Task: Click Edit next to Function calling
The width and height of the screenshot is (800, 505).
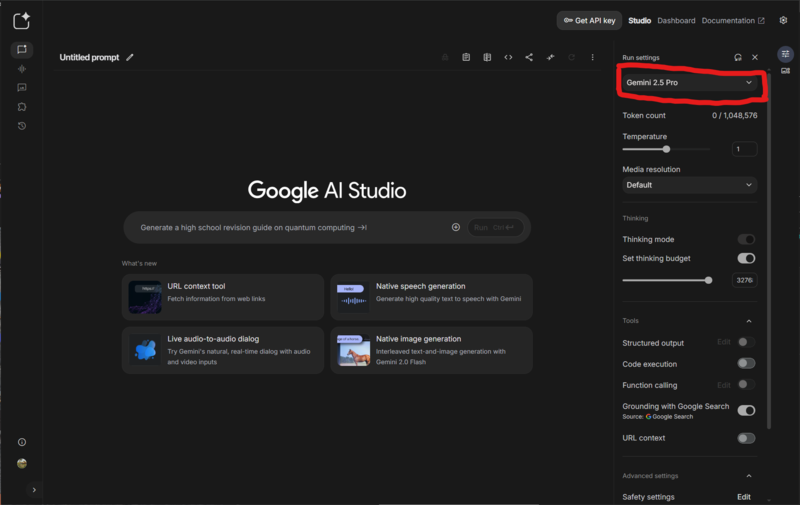Action: [723, 385]
